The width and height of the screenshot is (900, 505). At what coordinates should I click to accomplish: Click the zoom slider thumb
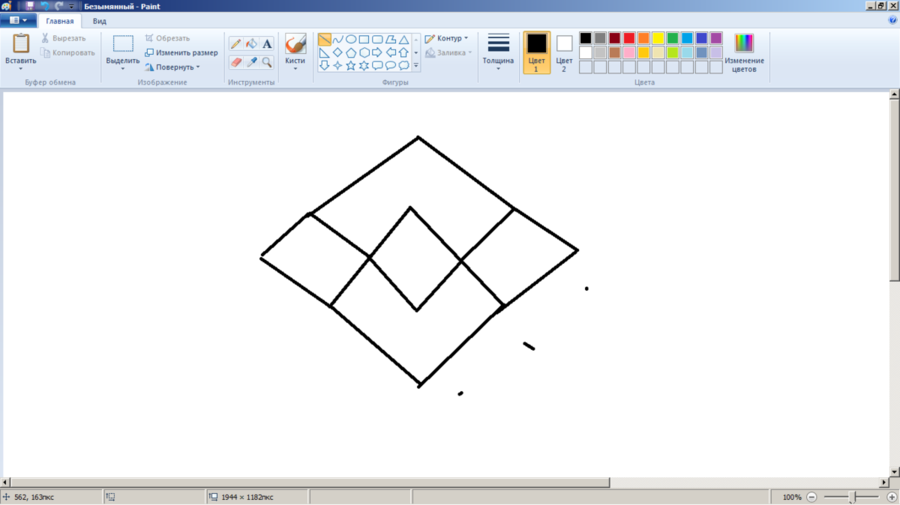[x=852, y=498]
